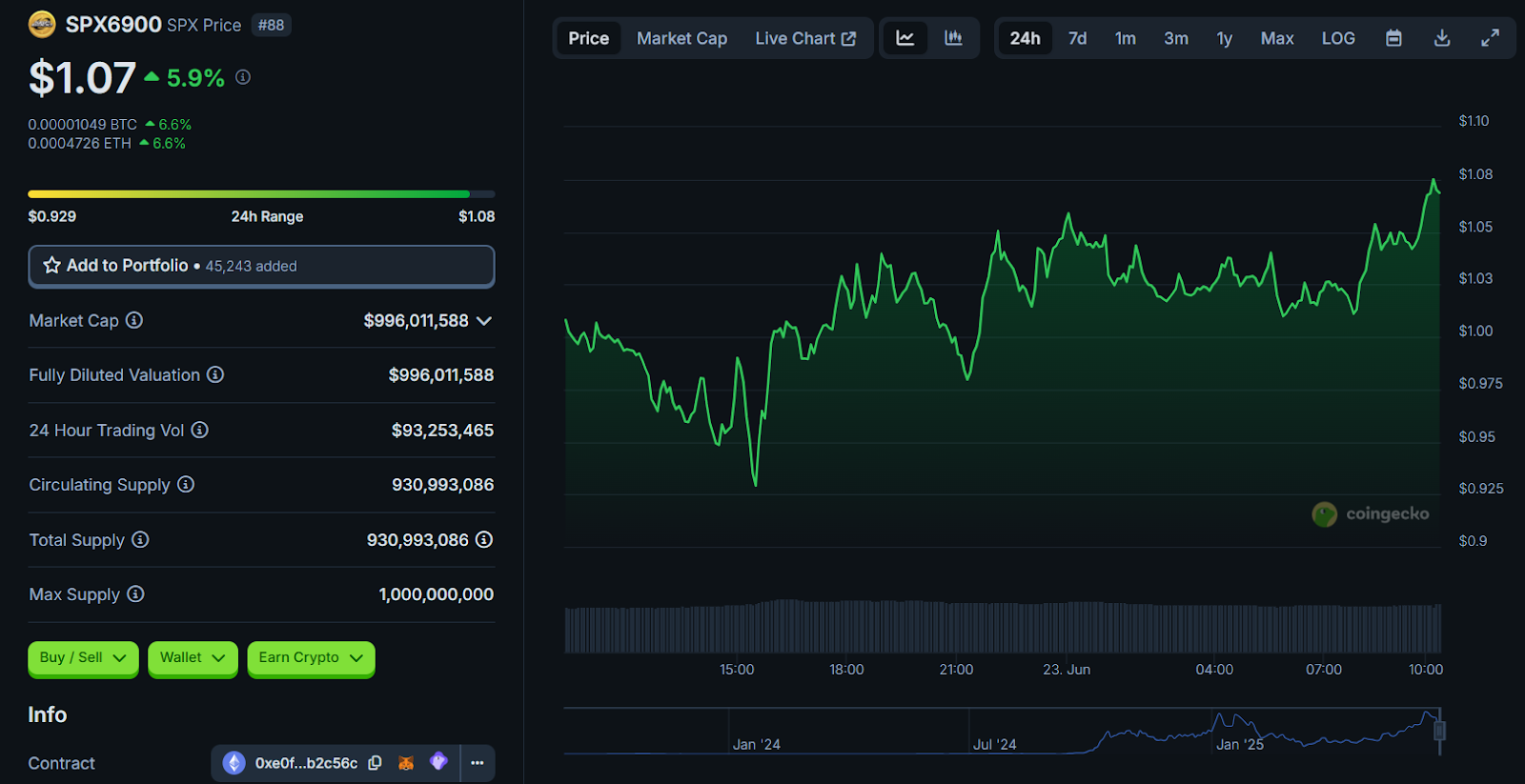The height and width of the screenshot is (784, 1525).
Task: Select the 1y time range
Action: tap(1225, 38)
